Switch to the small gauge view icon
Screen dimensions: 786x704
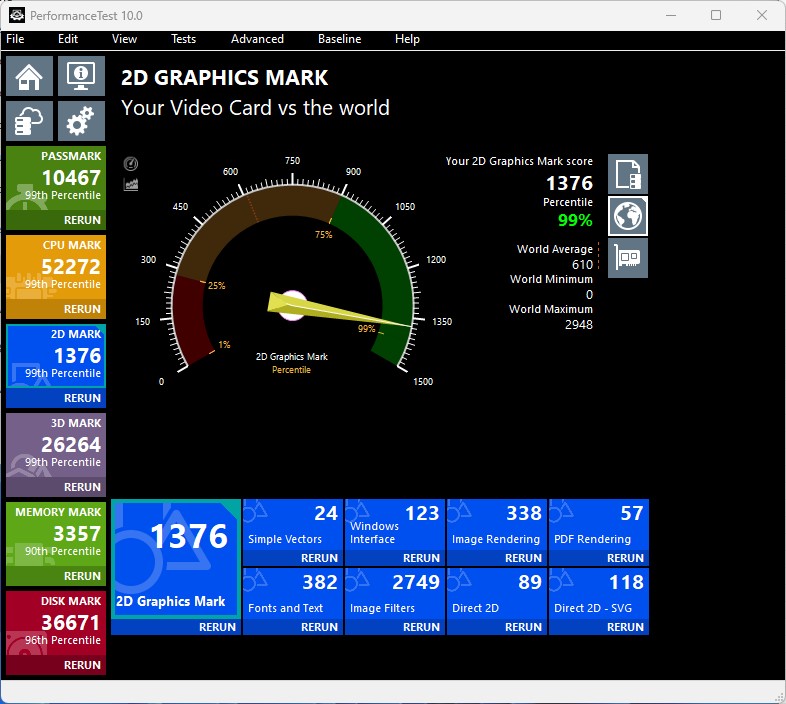click(131, 164)
